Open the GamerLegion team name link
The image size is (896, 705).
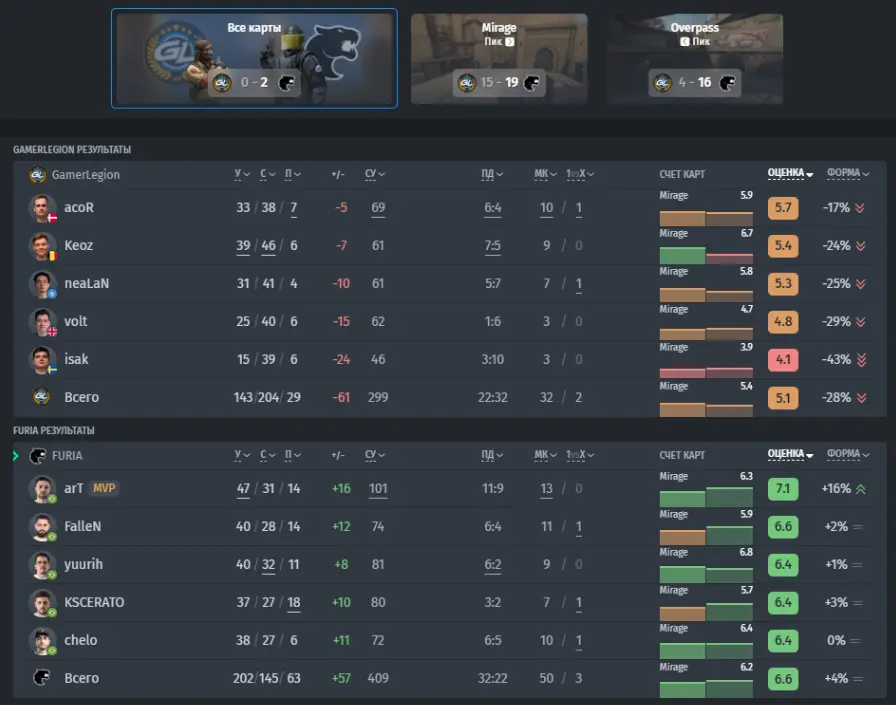(86, 175)
